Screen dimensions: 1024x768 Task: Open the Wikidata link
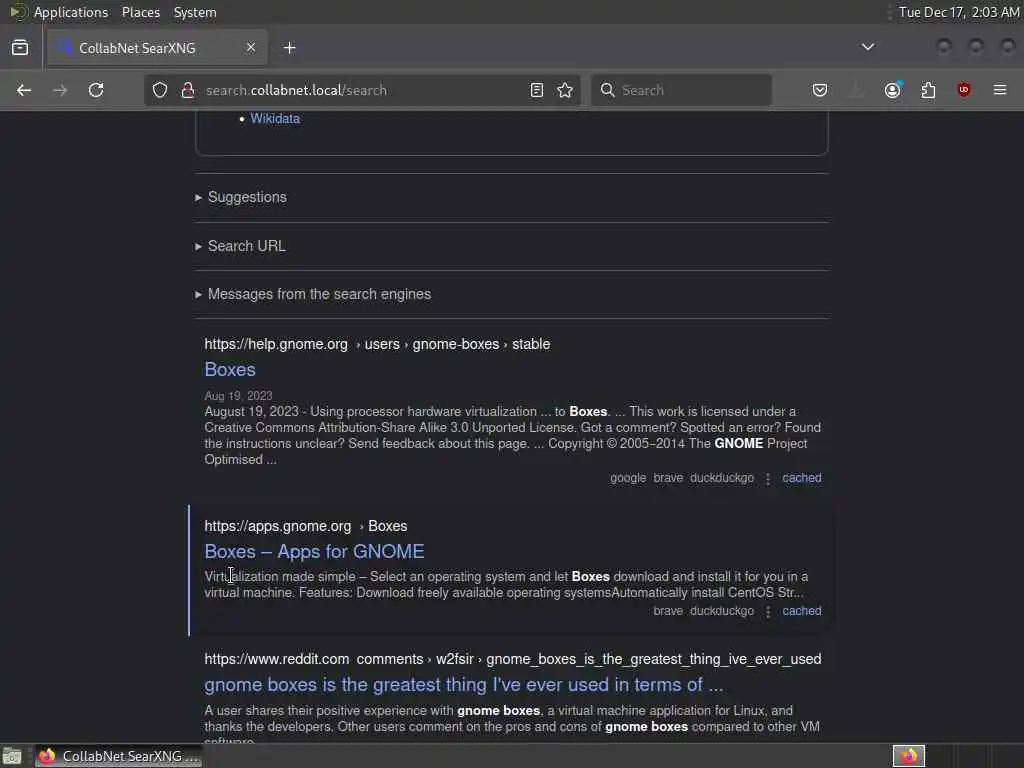point(275,118)
